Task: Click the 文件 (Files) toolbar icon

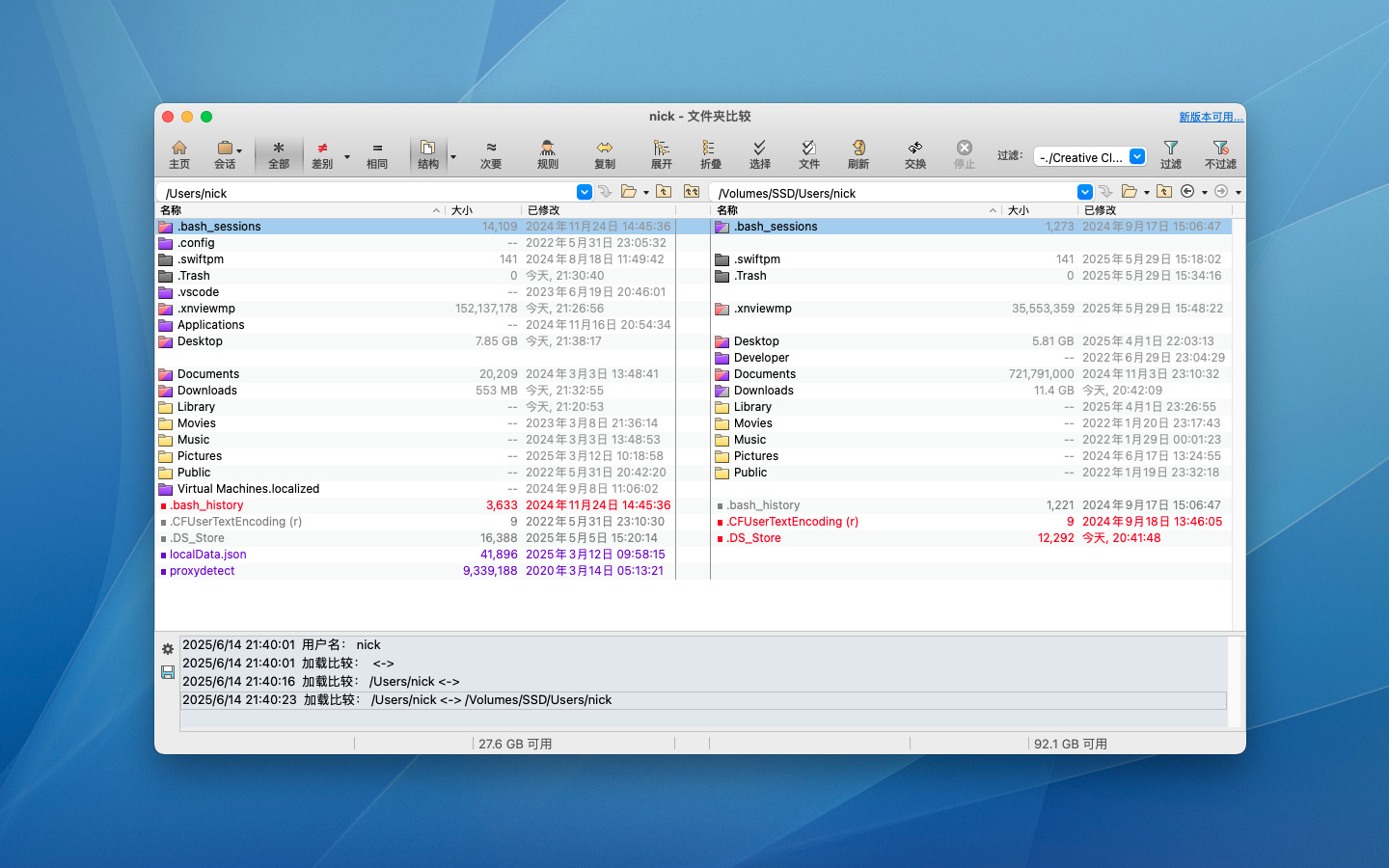Action: [x=809, y=154]
